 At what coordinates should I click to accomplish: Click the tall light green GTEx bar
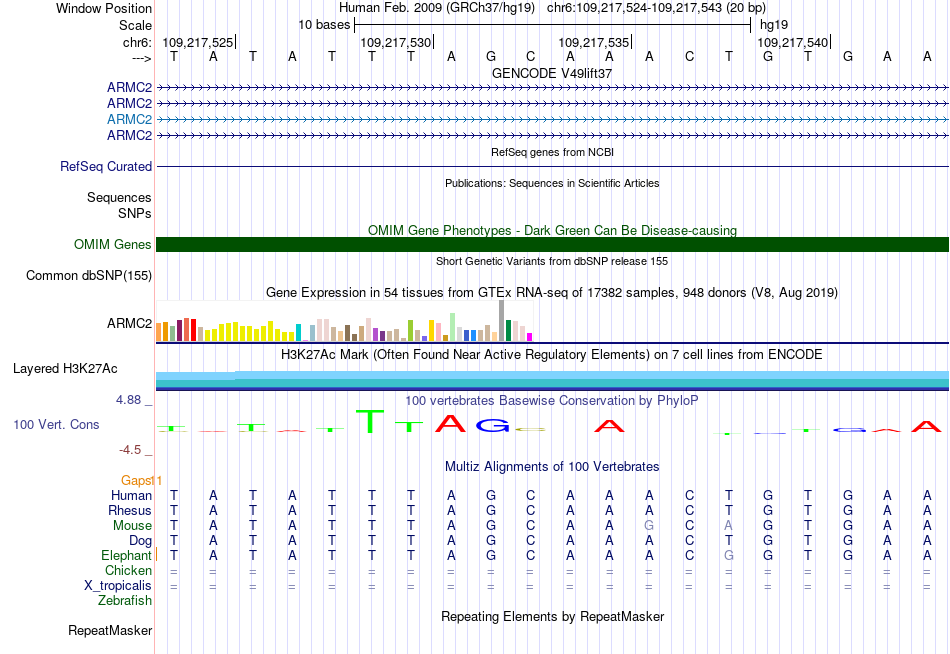coord(452,327)
